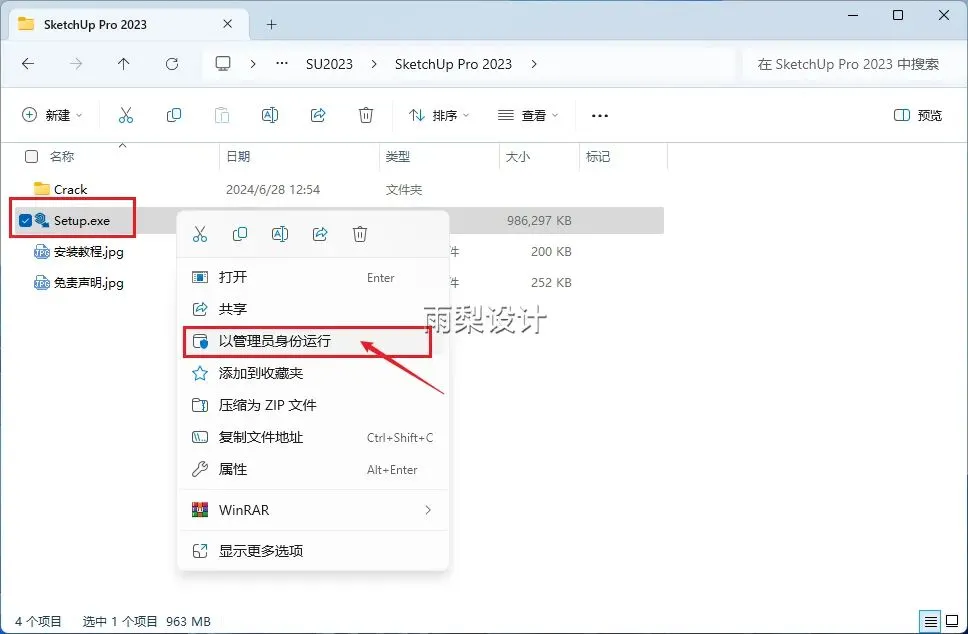Toggle the select-all checkbox beside 名称

(31, 157)
